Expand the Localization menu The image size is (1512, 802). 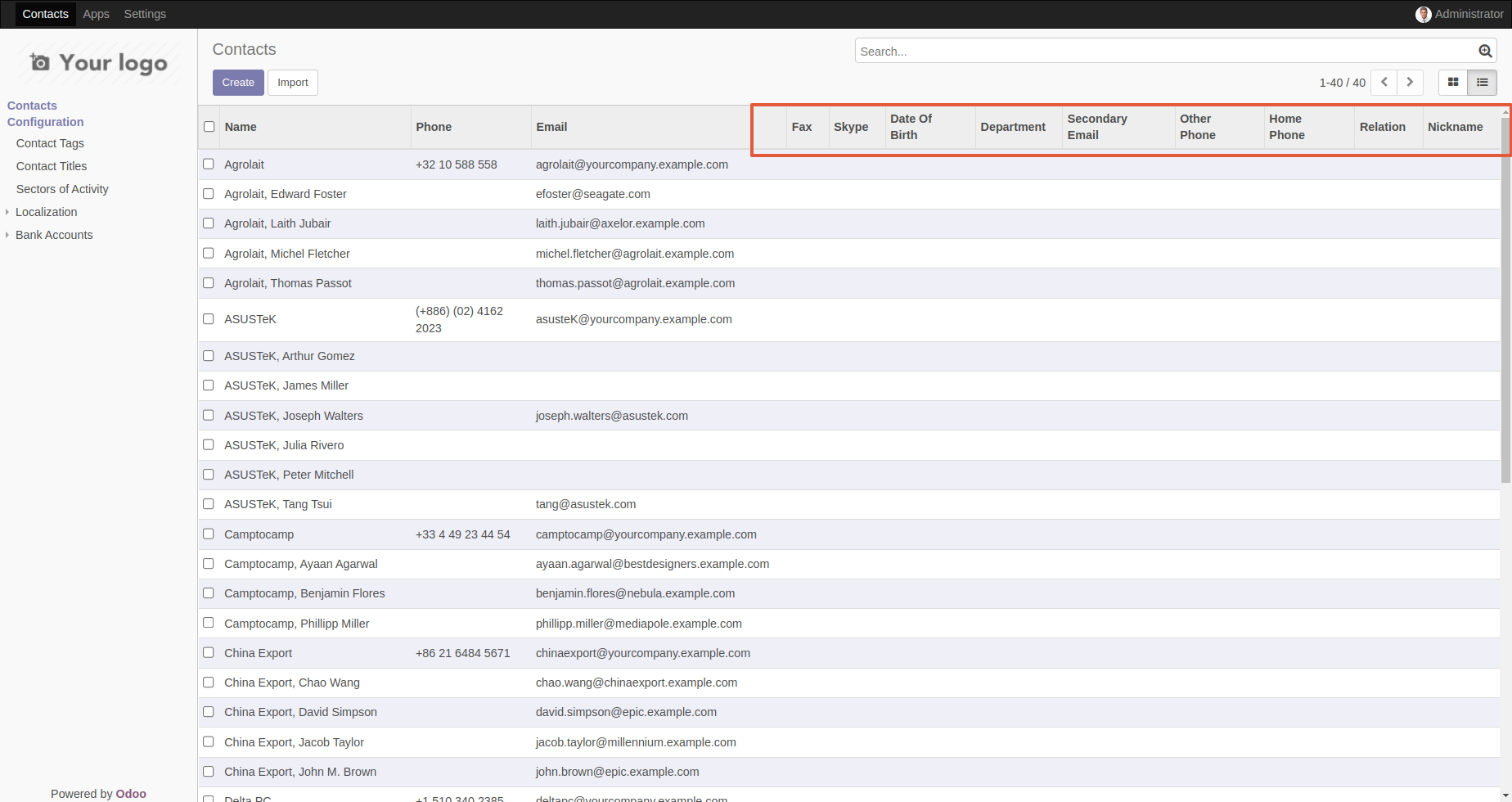46,212
